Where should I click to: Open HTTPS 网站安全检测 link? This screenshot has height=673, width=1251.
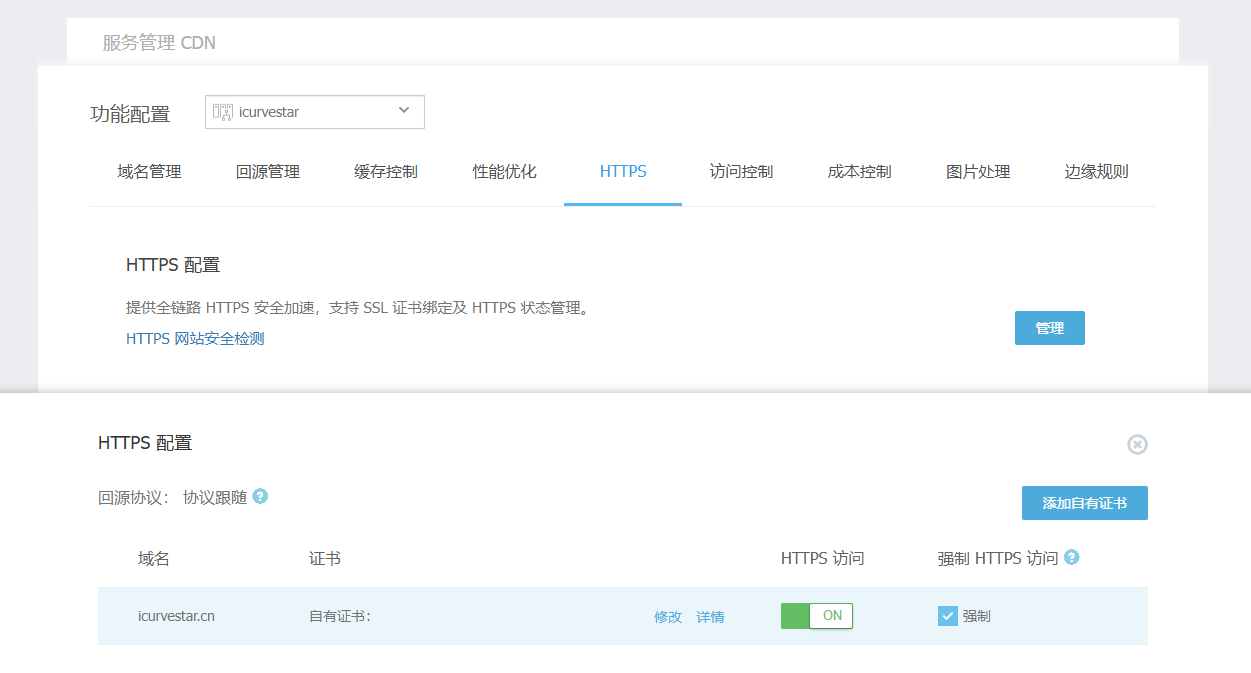pyautogui.click(x=195, y=339)
